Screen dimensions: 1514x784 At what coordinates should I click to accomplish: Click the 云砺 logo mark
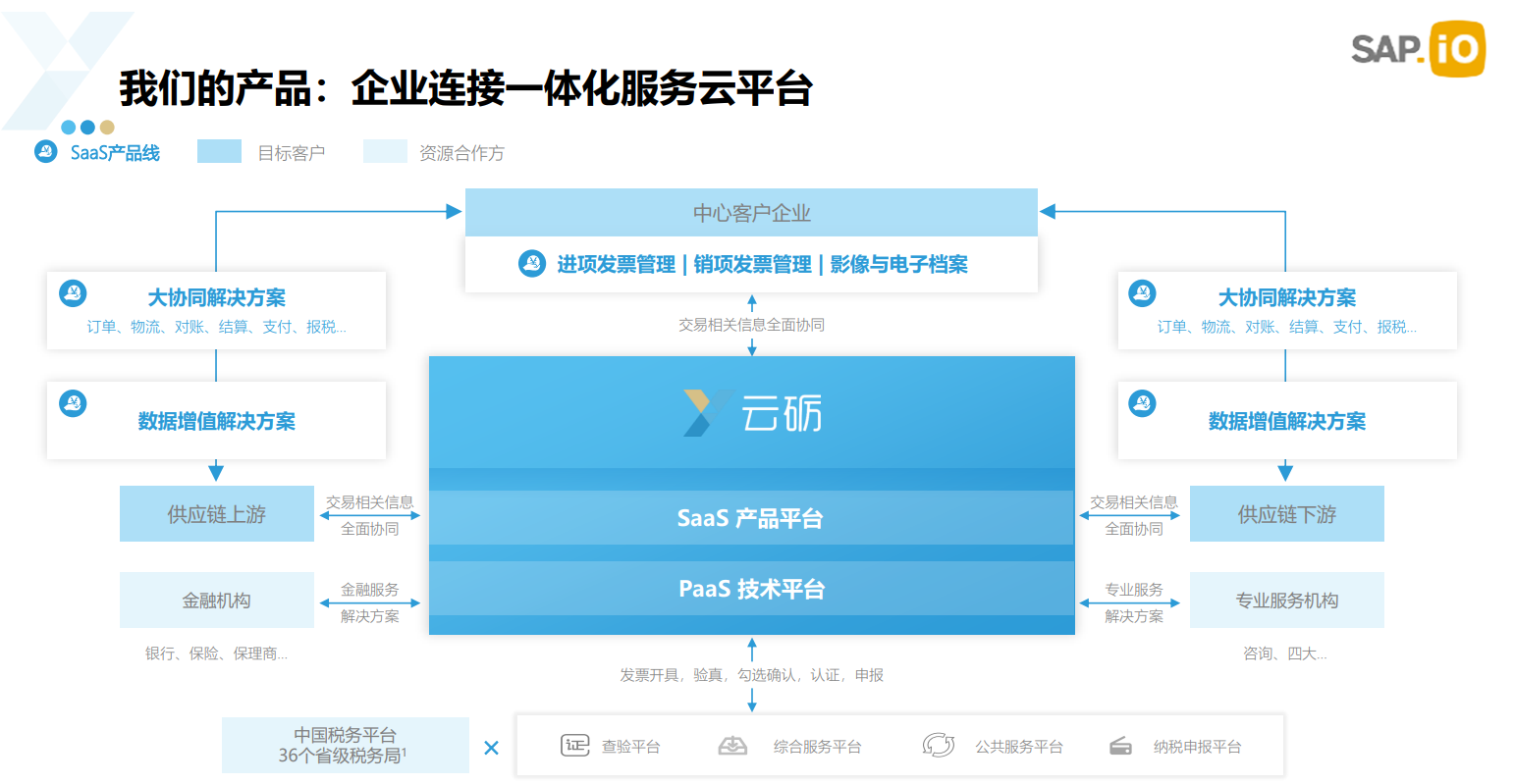tap(707, 412)
